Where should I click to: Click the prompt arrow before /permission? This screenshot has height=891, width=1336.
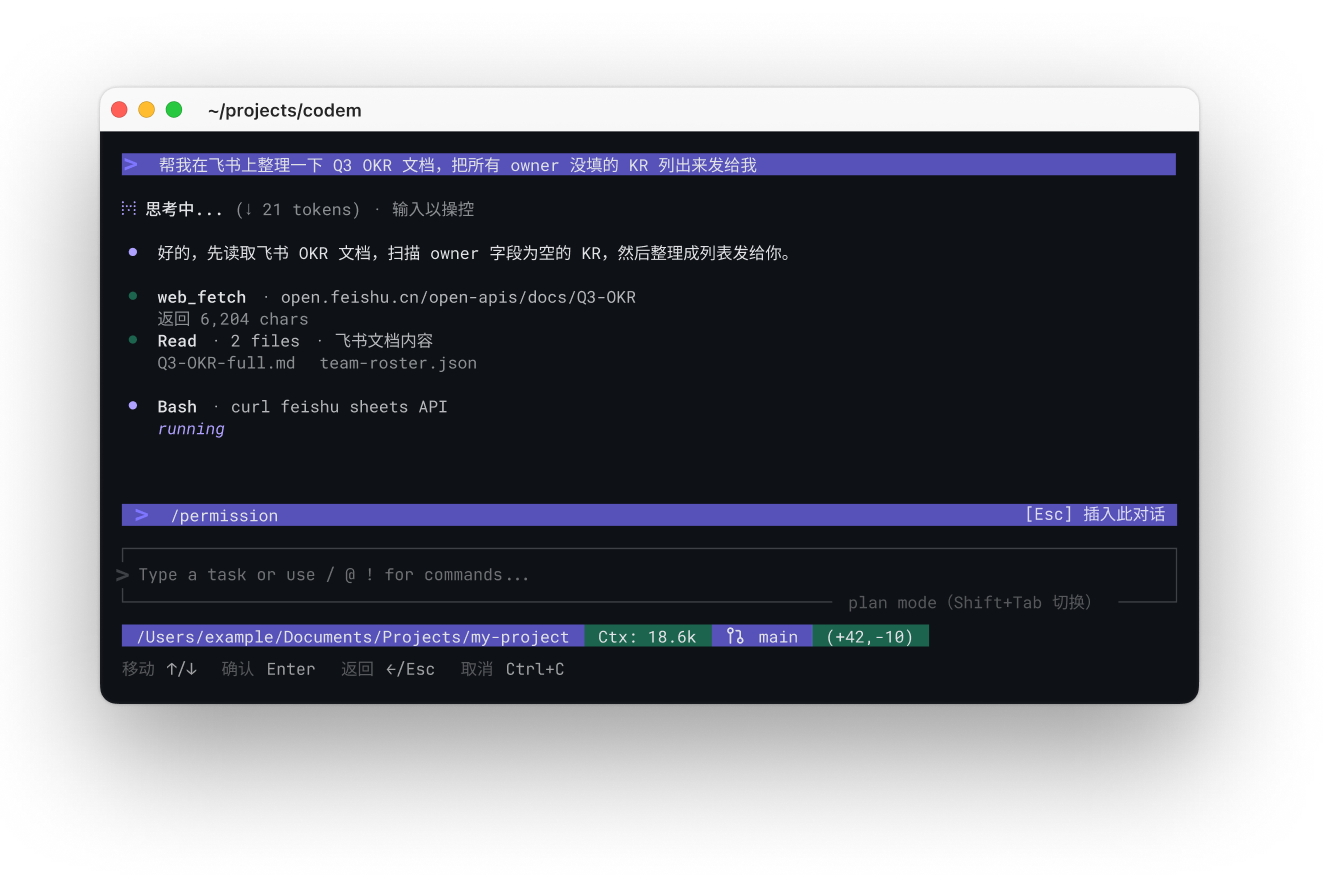[142, 515]
